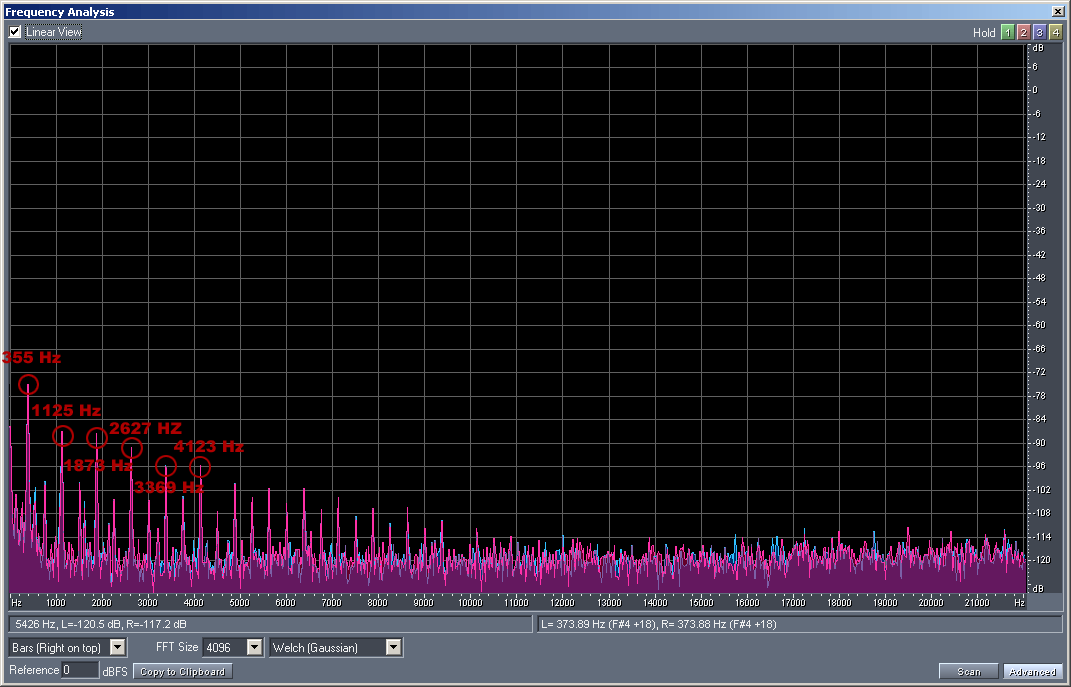This screenshot has width=1071, height=687.
Task: Click the Reference dBFS input field
Action: tap(81, 670)
